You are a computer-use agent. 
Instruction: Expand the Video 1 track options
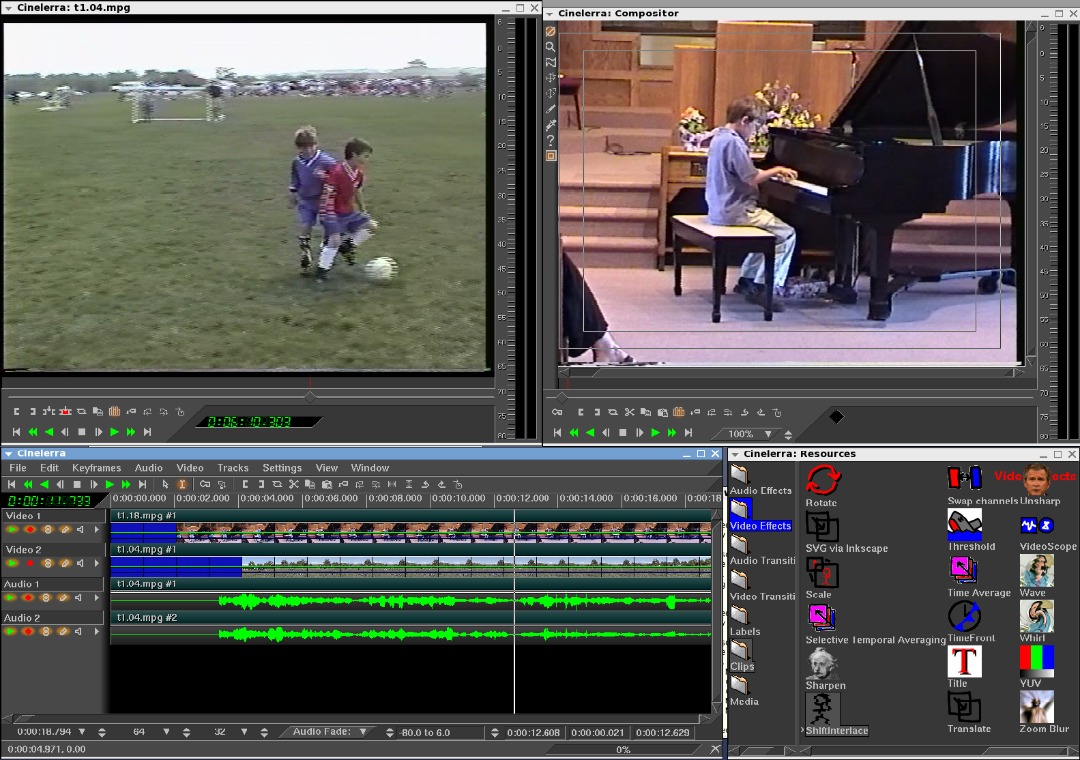[x=97, y=529]
